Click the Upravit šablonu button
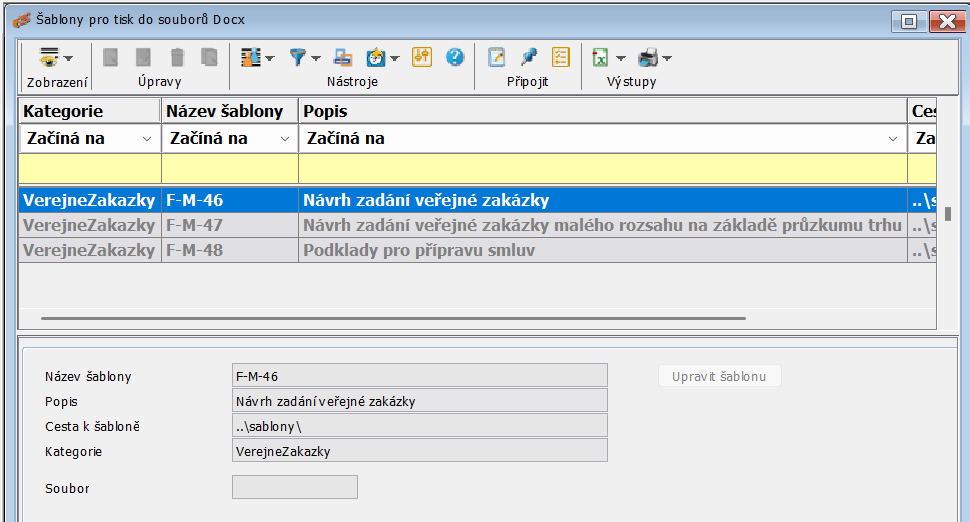The image size is (970, 522). pos(718,377)
